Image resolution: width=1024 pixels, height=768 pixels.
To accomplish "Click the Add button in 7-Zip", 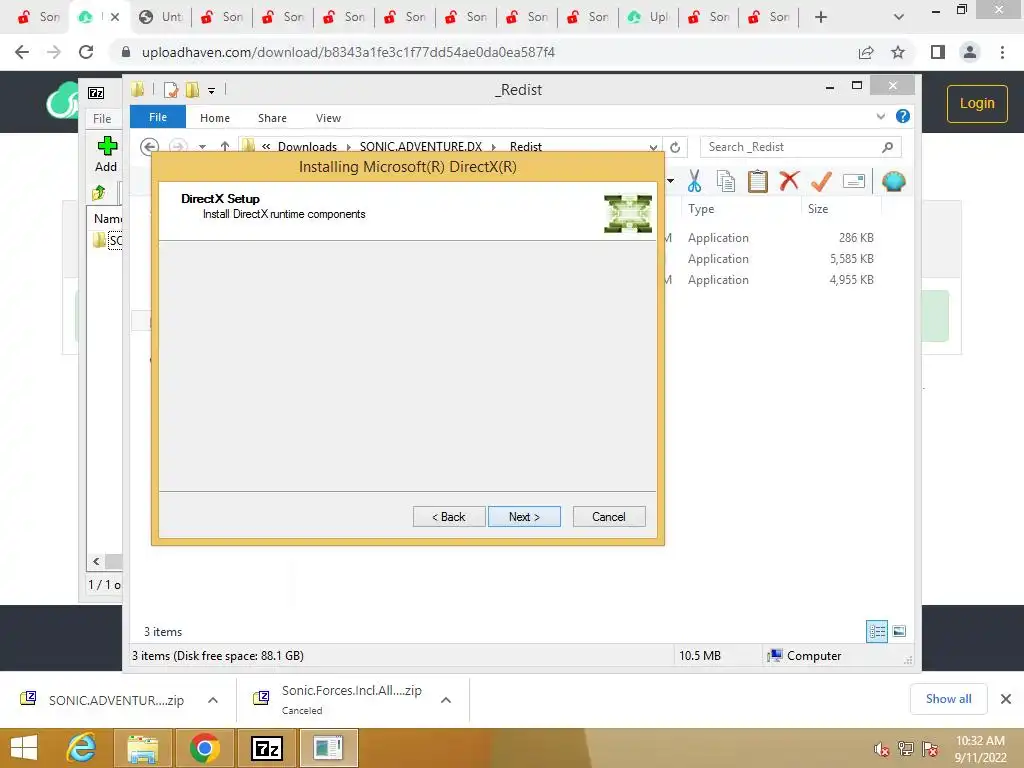I will point(106,154).
